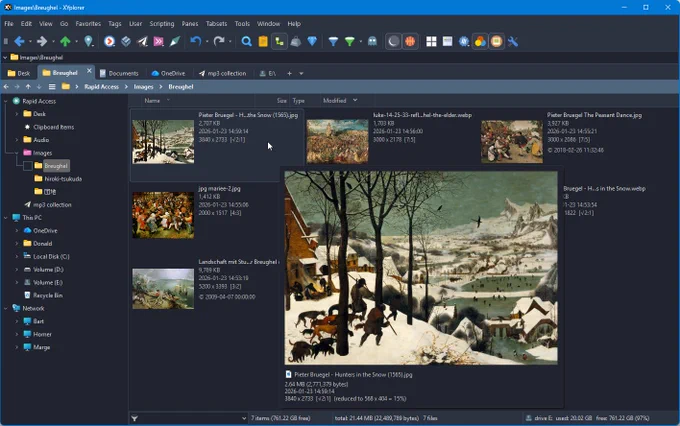This screenshot has height=426, width=680.
Task: Collapse the Network tree node
Action: (6, 308)
